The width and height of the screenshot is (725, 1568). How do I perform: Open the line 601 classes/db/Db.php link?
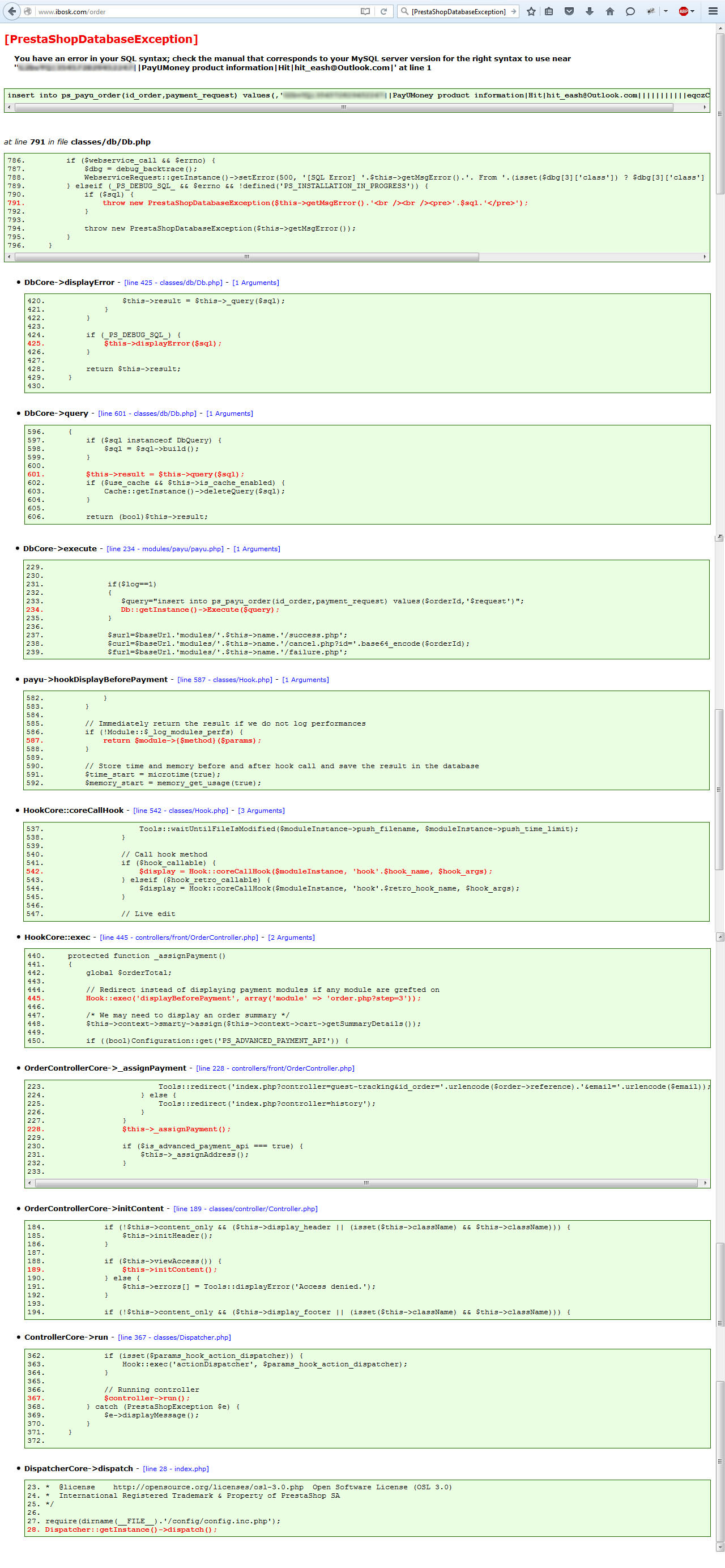[x=147, y=414]
